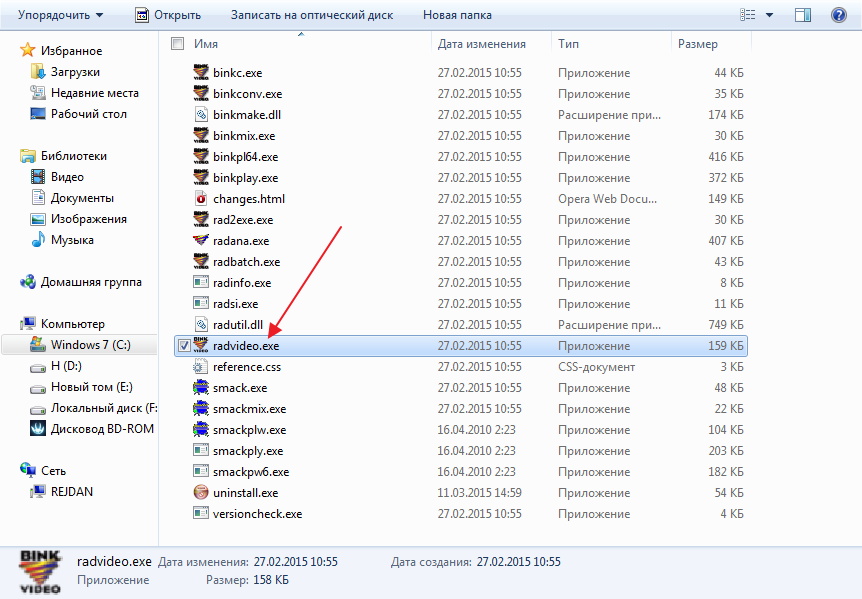Click the radvideo.exe file name

tap(246, 346)
